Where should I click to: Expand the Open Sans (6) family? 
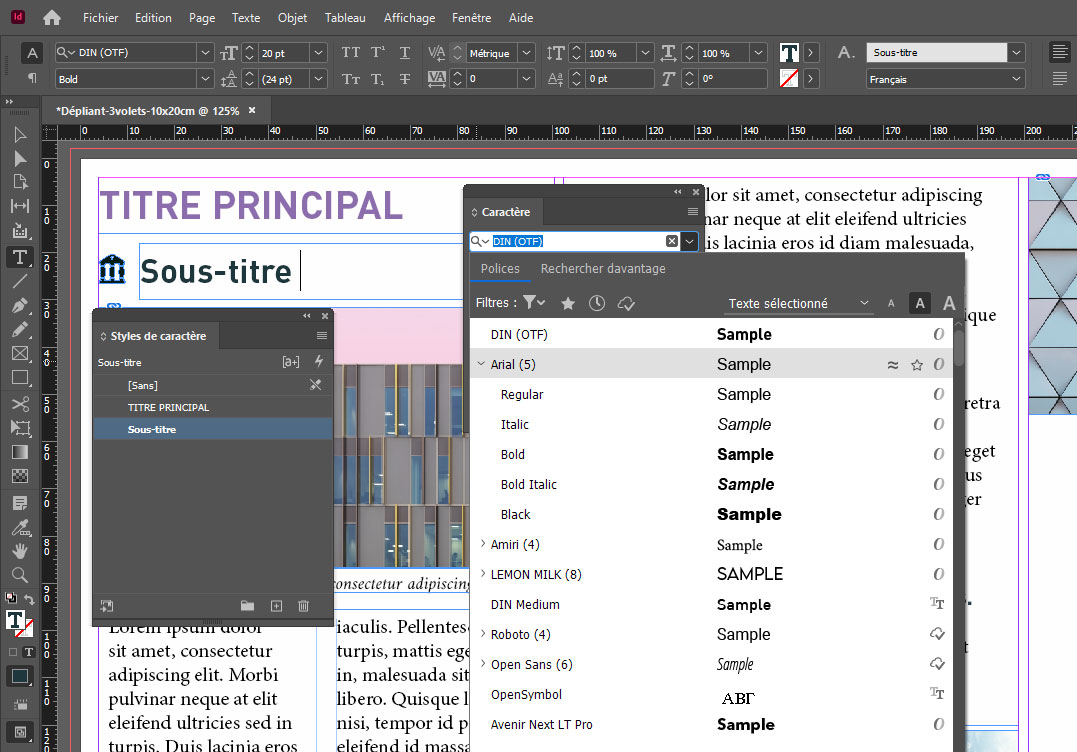click(x=483, y=664)
